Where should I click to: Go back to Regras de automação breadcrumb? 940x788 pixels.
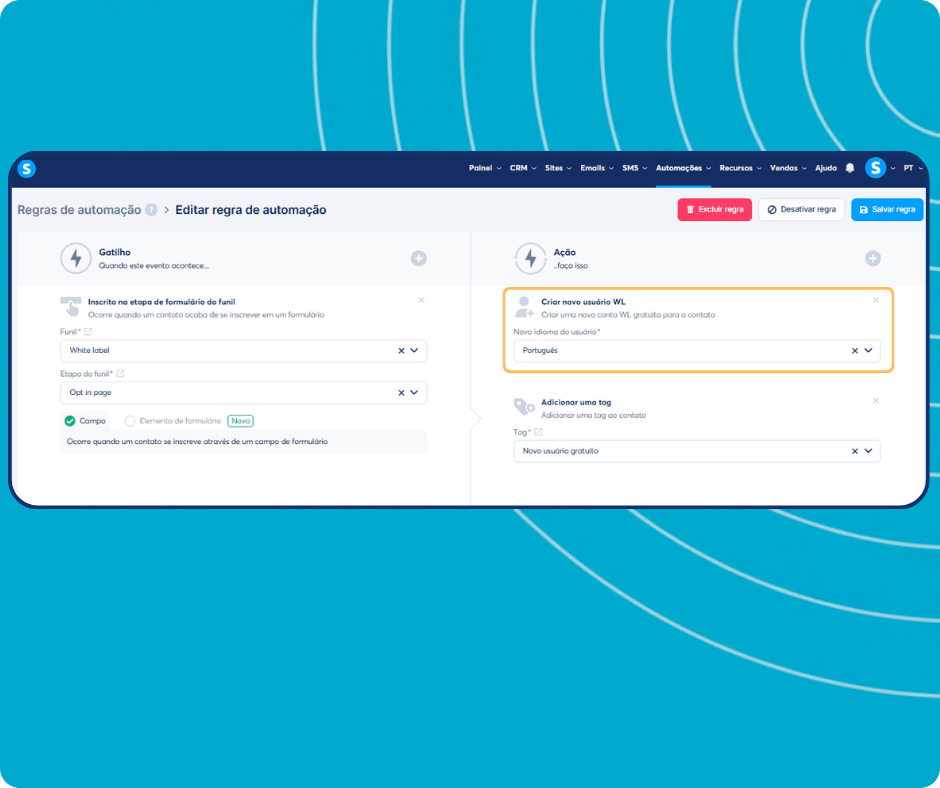tap(79, 210)
